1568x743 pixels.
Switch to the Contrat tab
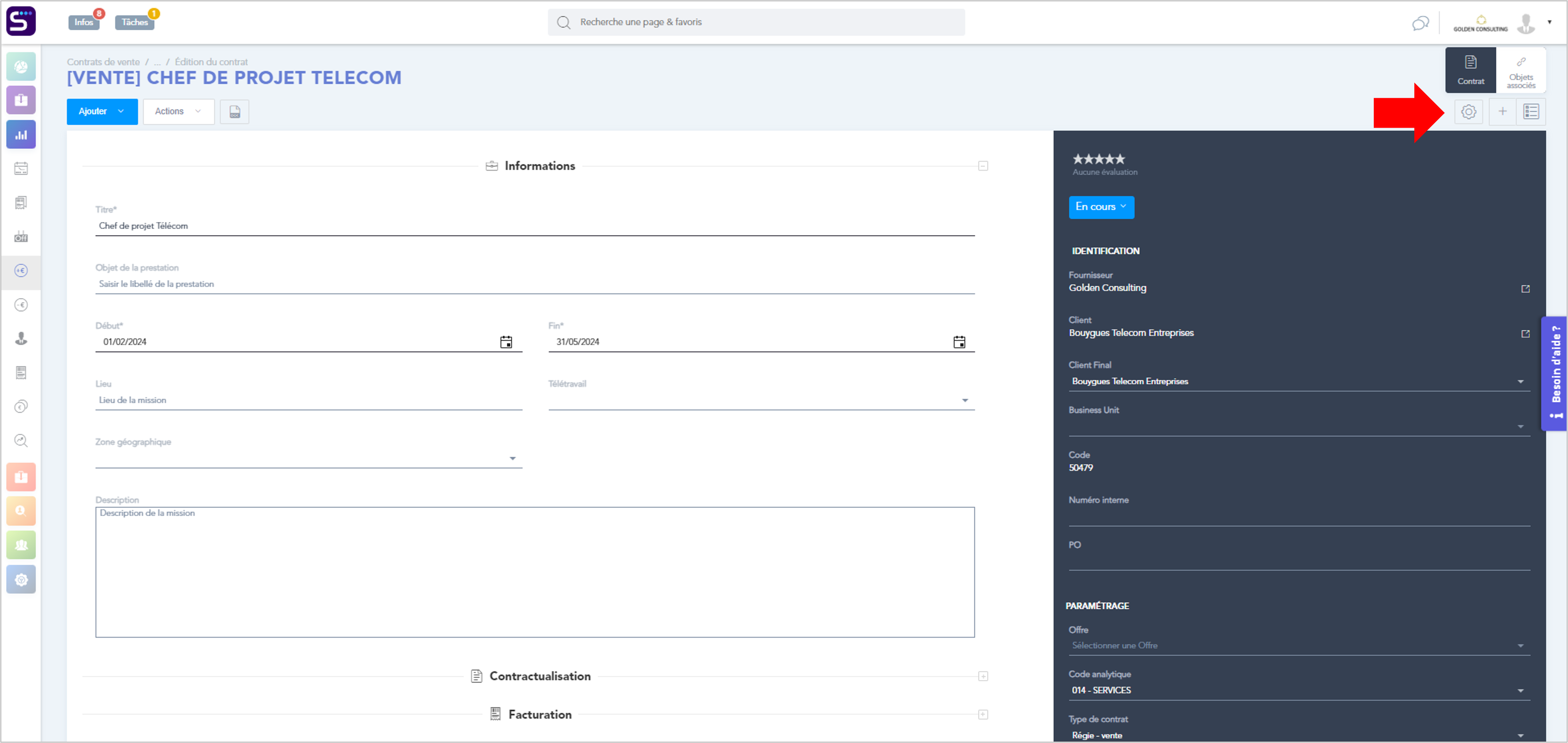pyautogui.click(x=1471, y=70)
